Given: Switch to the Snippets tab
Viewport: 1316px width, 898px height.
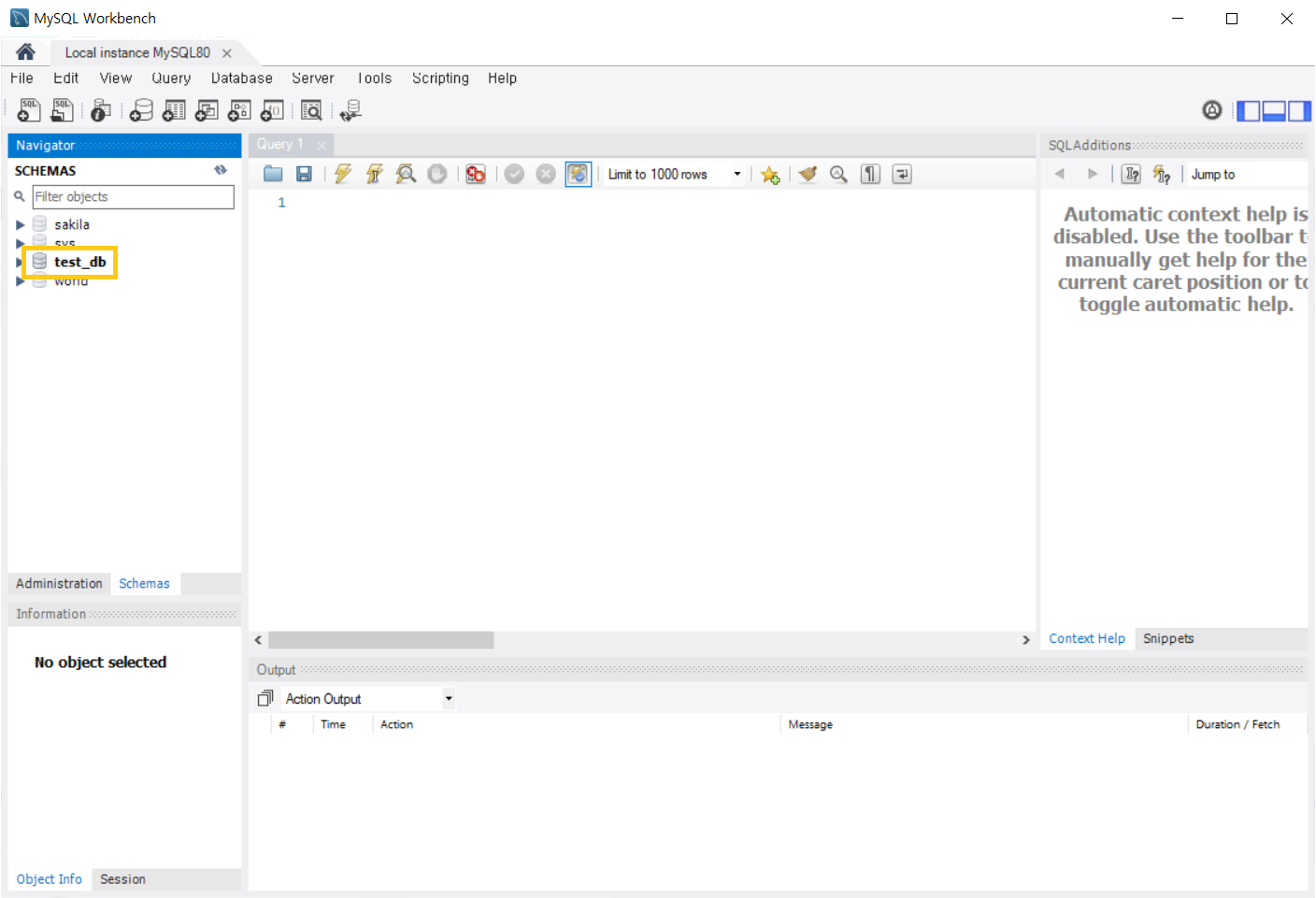Looking at the screenshot, I should point(1168,638).
